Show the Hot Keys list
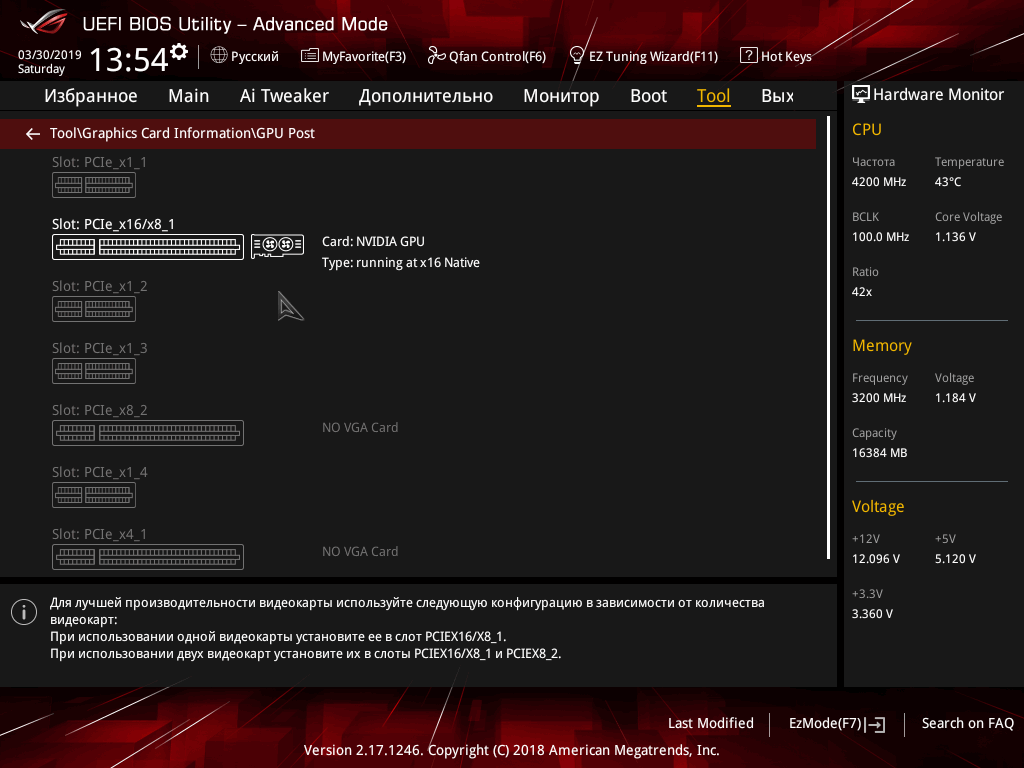Screen dimensions: 1024x768 tap(776, 56)
